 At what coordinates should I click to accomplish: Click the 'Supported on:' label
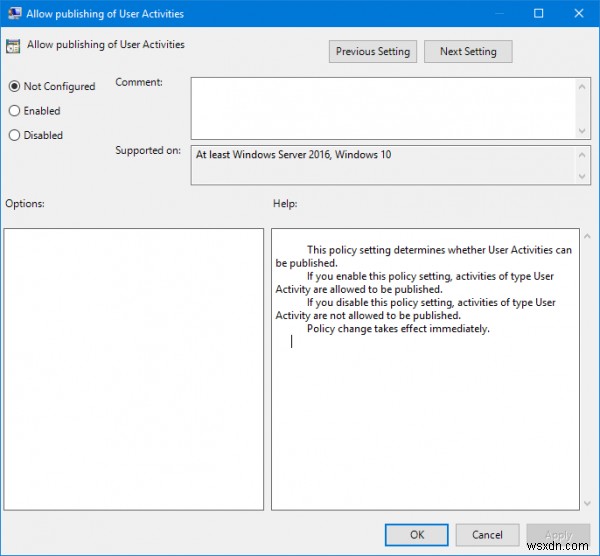148,150
